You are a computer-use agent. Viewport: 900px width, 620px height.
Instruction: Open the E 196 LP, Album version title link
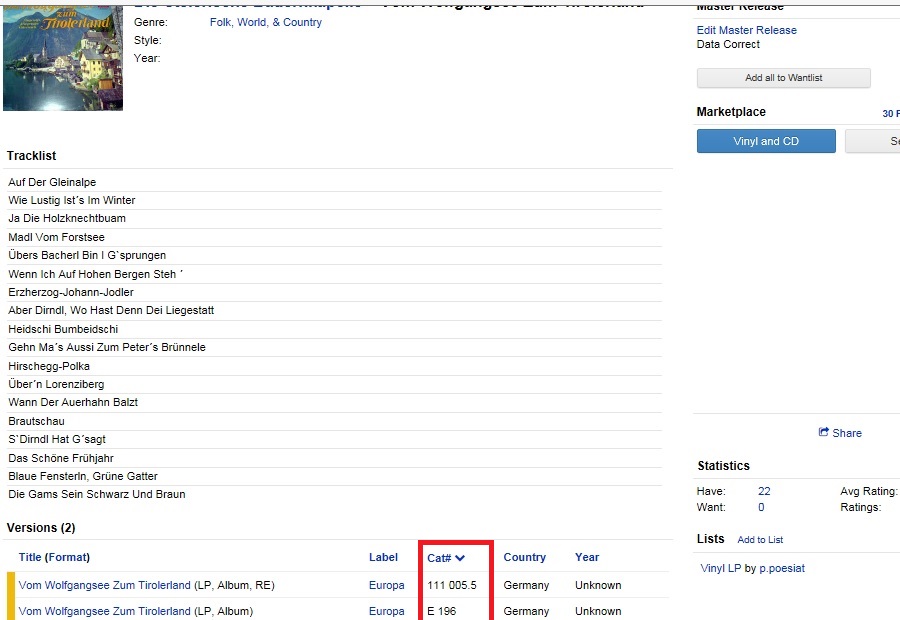tap(104, 611)
